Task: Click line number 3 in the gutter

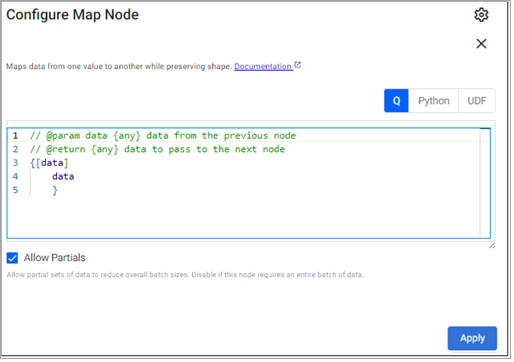Action: (x=15, y=163)
